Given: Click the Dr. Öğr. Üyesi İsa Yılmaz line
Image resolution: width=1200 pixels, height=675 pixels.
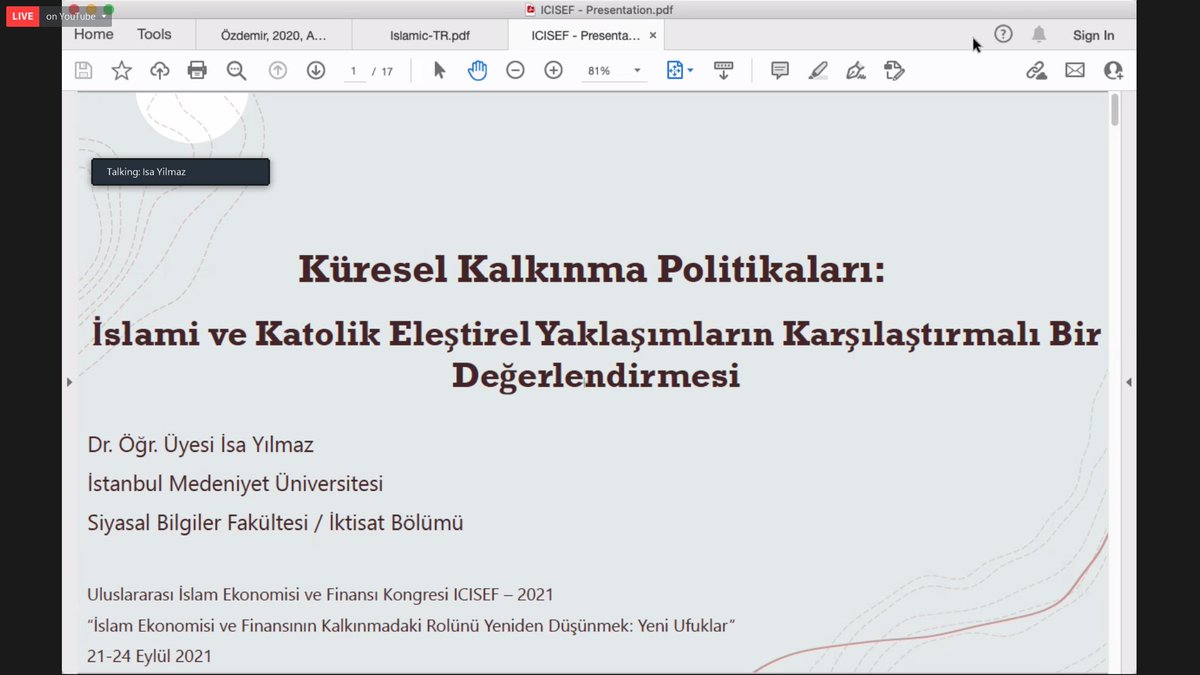Looking at the screenshot, I should 200,444.
